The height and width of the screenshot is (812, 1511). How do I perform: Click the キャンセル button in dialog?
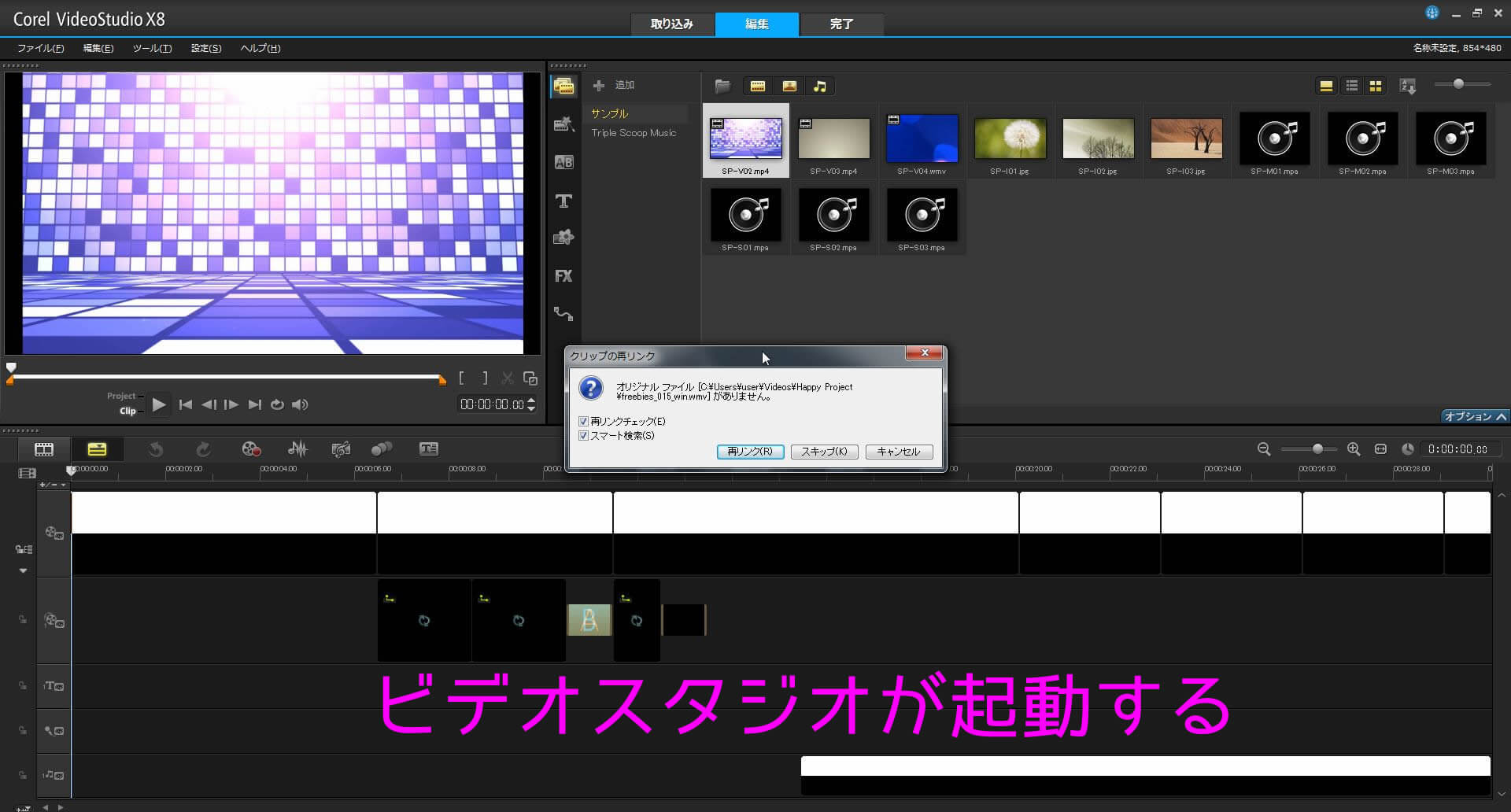coord(899,452)
